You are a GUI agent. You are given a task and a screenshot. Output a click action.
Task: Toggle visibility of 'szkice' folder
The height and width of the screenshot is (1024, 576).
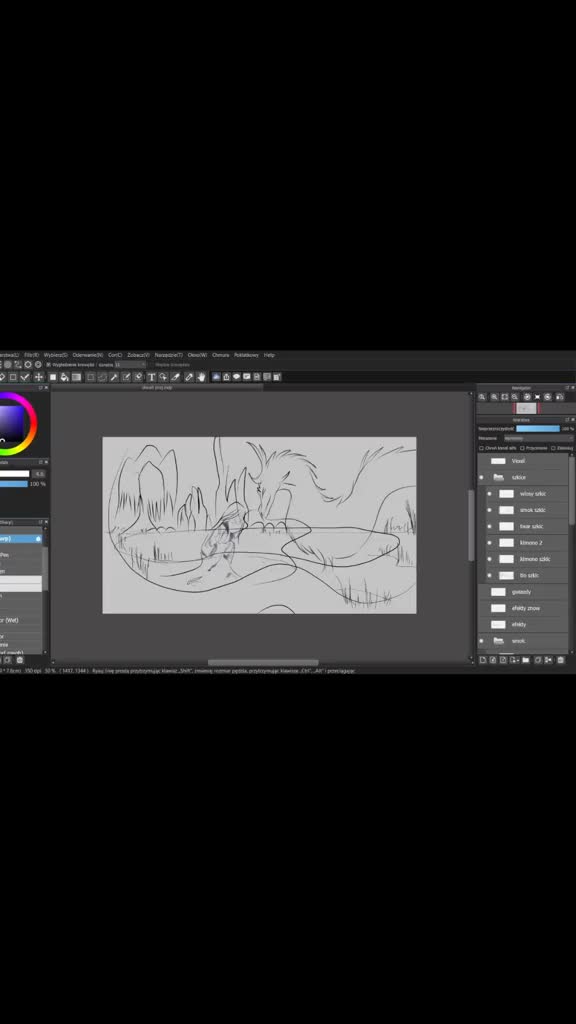point(481,477)
